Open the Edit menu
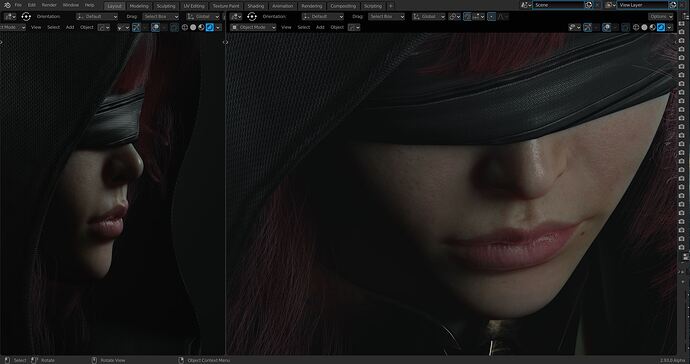Viewport: 690px width, 364px height. [x=32, y=5]
